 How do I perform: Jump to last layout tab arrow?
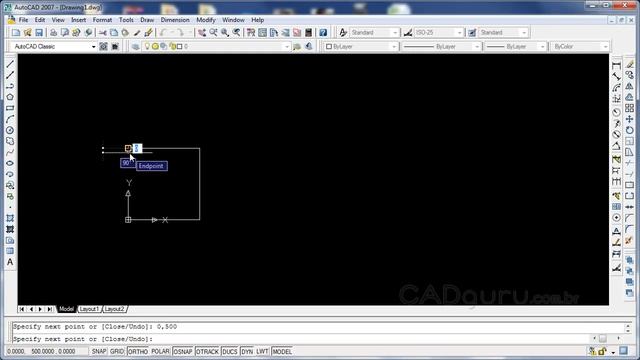[x=49, y=309]
